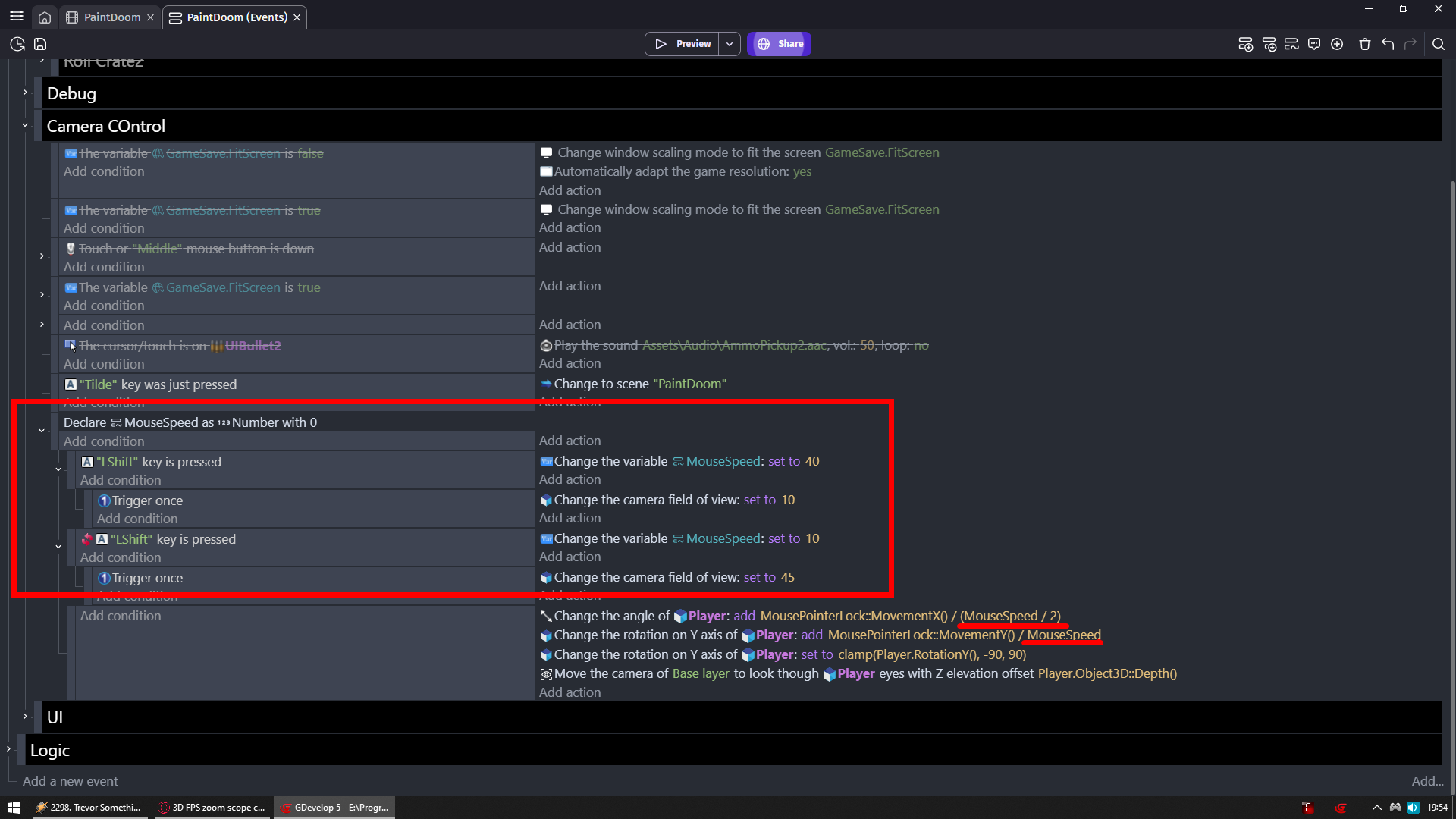Viewport: 1456px width, 819px height.
Task: Click the home start page icon
Action: tap(45, 17)
